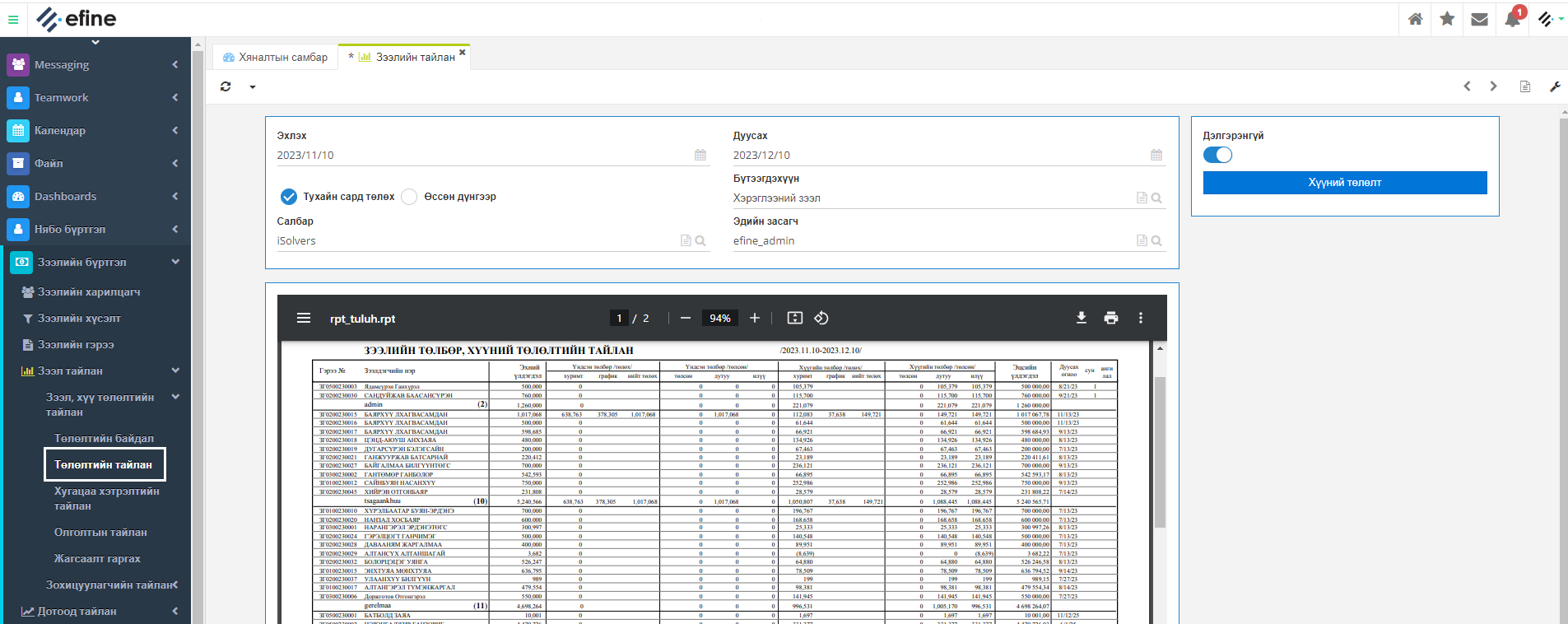Open the home icon in header
1568x624 pixels.
[1415, 19]
